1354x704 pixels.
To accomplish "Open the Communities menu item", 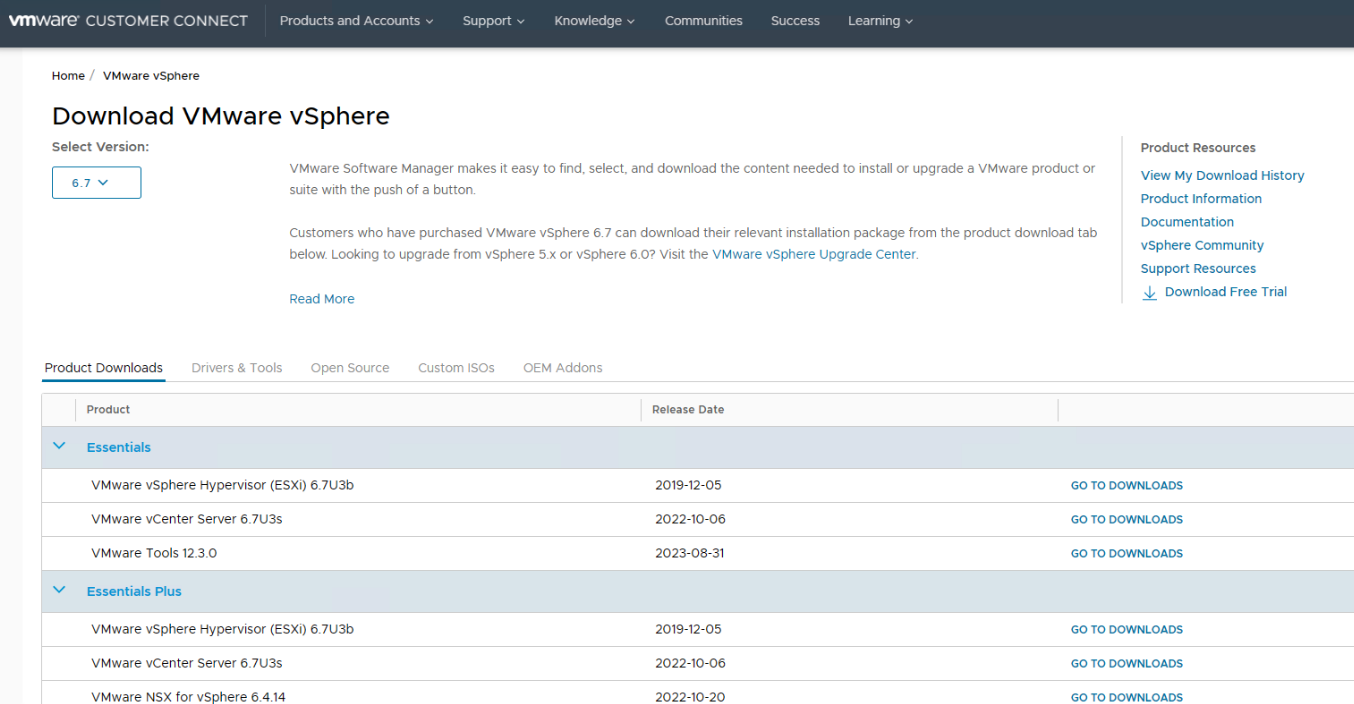I will (703, 21).
